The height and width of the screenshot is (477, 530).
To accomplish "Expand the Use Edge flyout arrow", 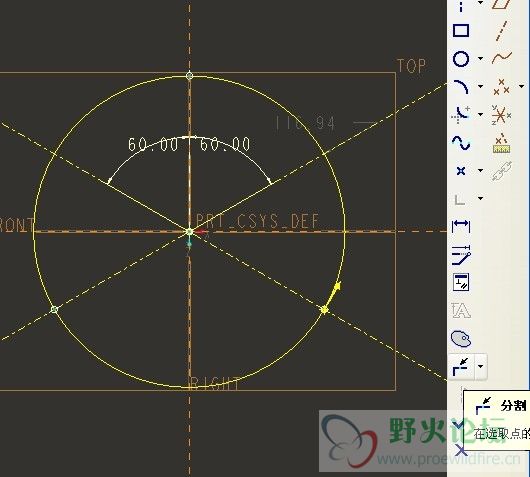I will pyautogui.click(x=480, y=198).
